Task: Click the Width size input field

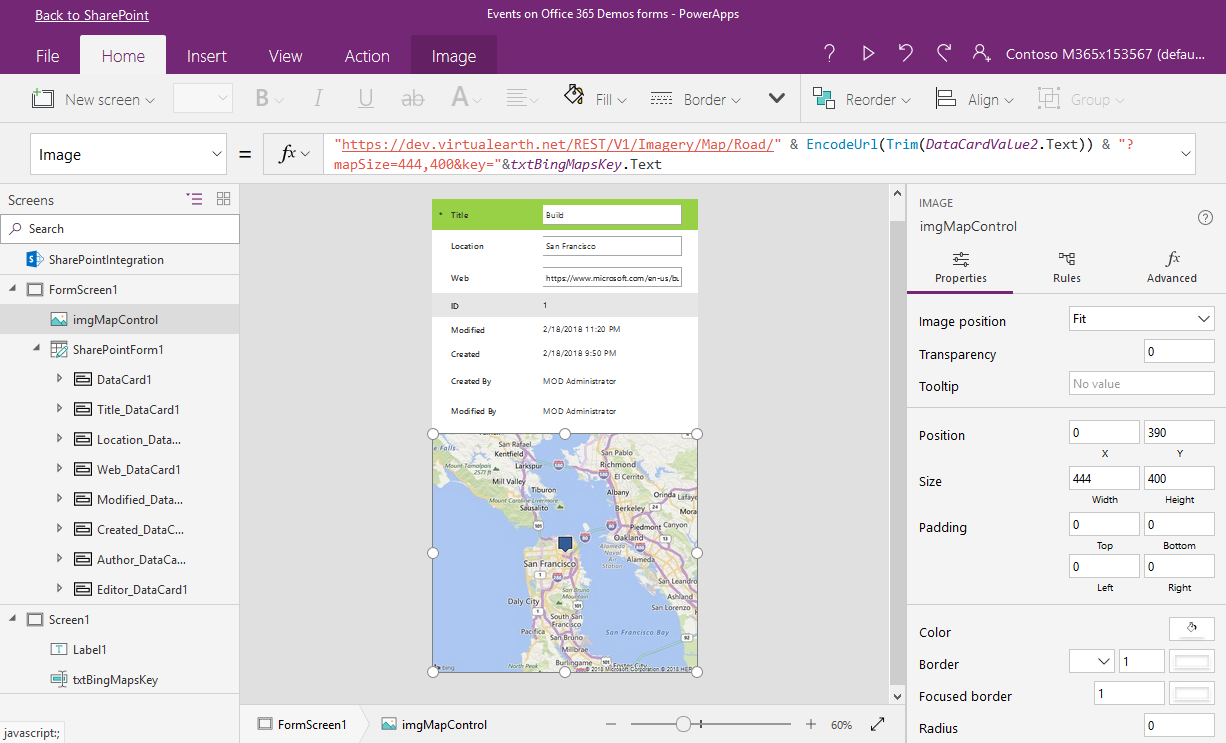Action: click(x=1104, y=479)
